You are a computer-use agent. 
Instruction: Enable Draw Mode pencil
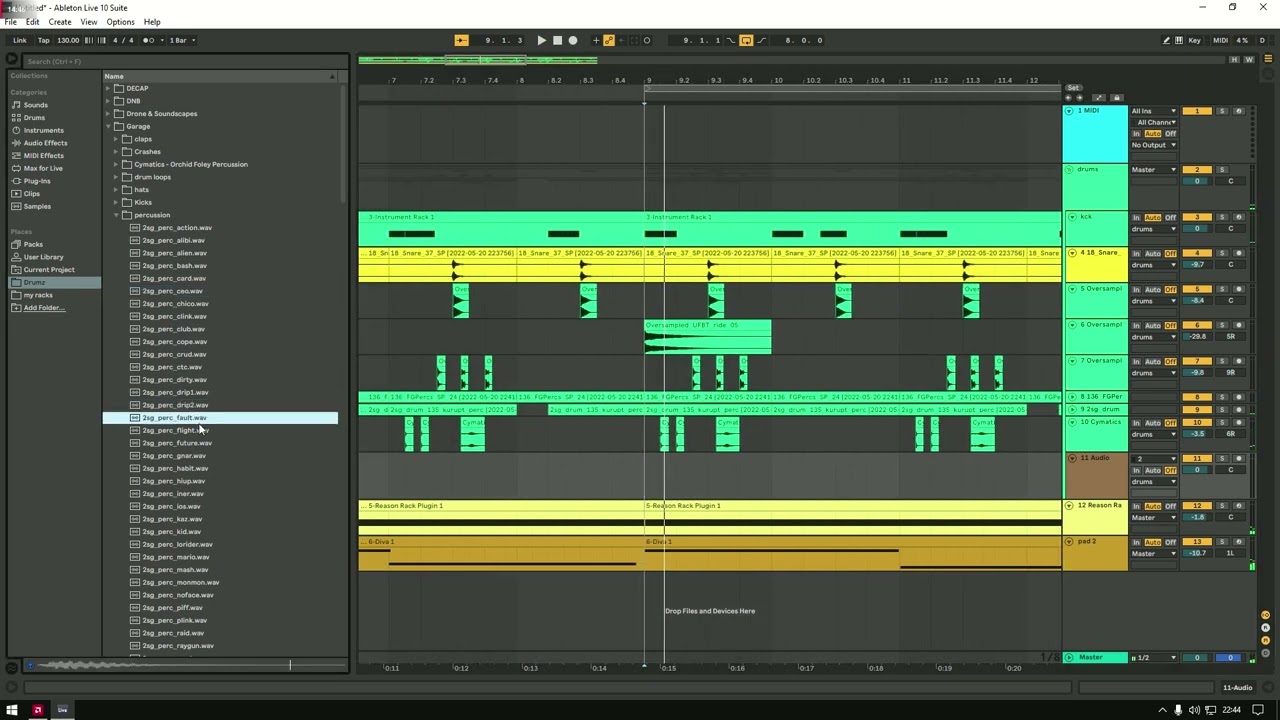coord(1166,40)
